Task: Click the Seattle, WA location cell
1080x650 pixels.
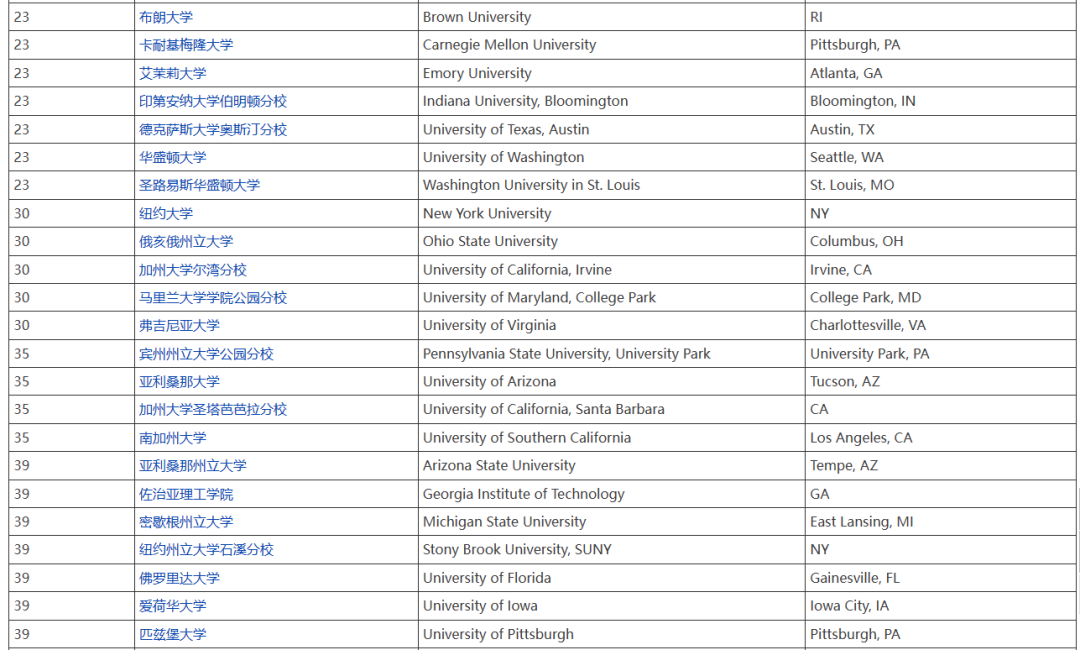Action: point(939,157)
